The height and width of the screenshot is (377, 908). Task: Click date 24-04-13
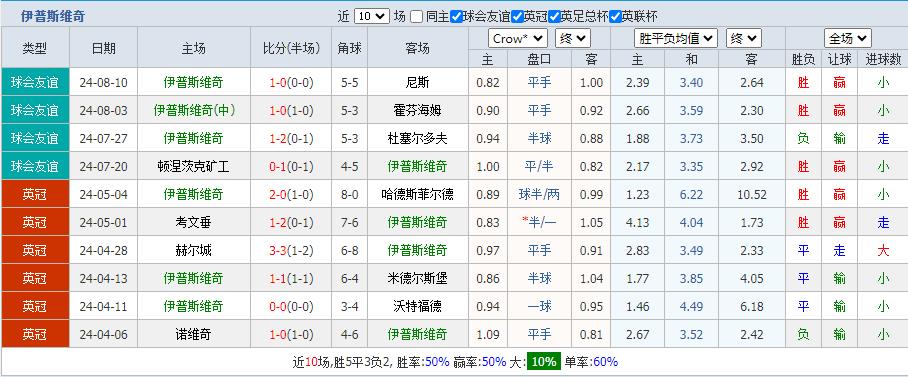pyautogui.click(x=104, y=279)
